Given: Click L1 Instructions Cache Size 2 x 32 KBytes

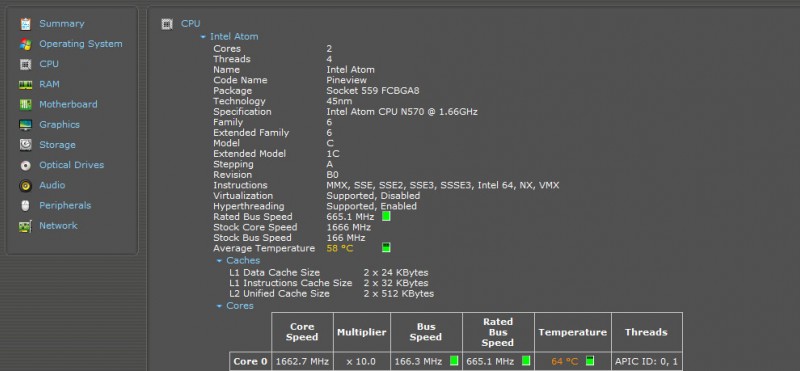Looking at the screenshot, I should pos(396,283).
